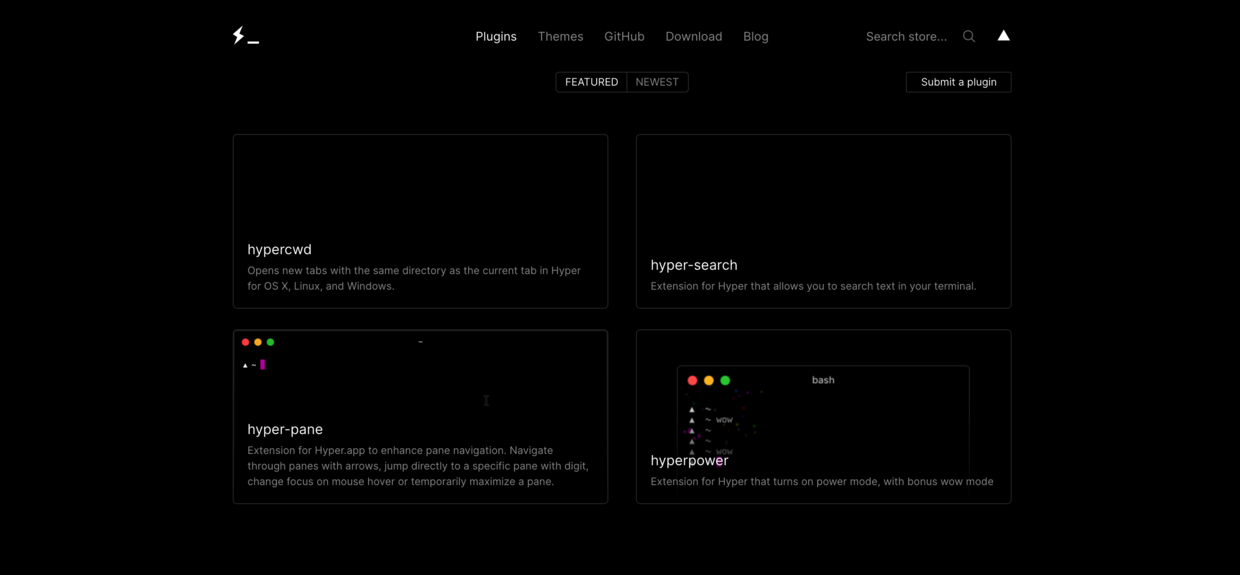Image resolution: width=1240 pixels, height=575 pixels.
Task: Click the search magnifier icon
Action: click(x=969, y=36)
